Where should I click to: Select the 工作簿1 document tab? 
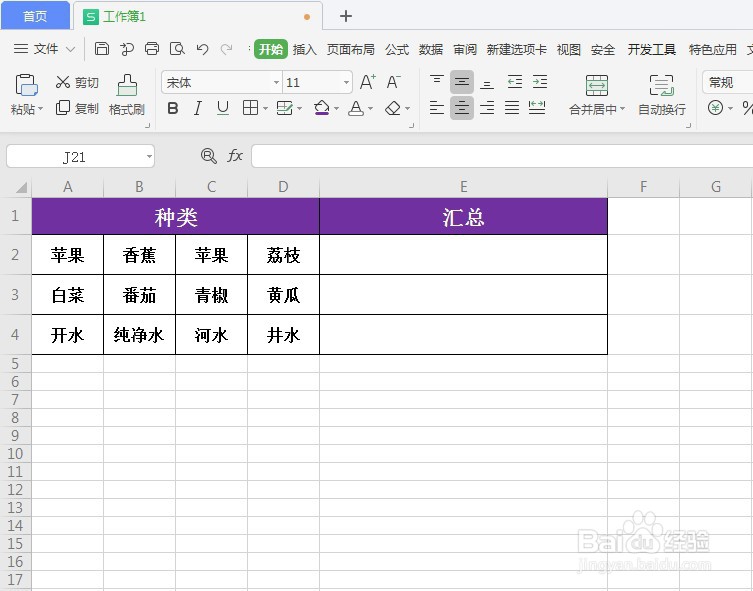(198, 16)
